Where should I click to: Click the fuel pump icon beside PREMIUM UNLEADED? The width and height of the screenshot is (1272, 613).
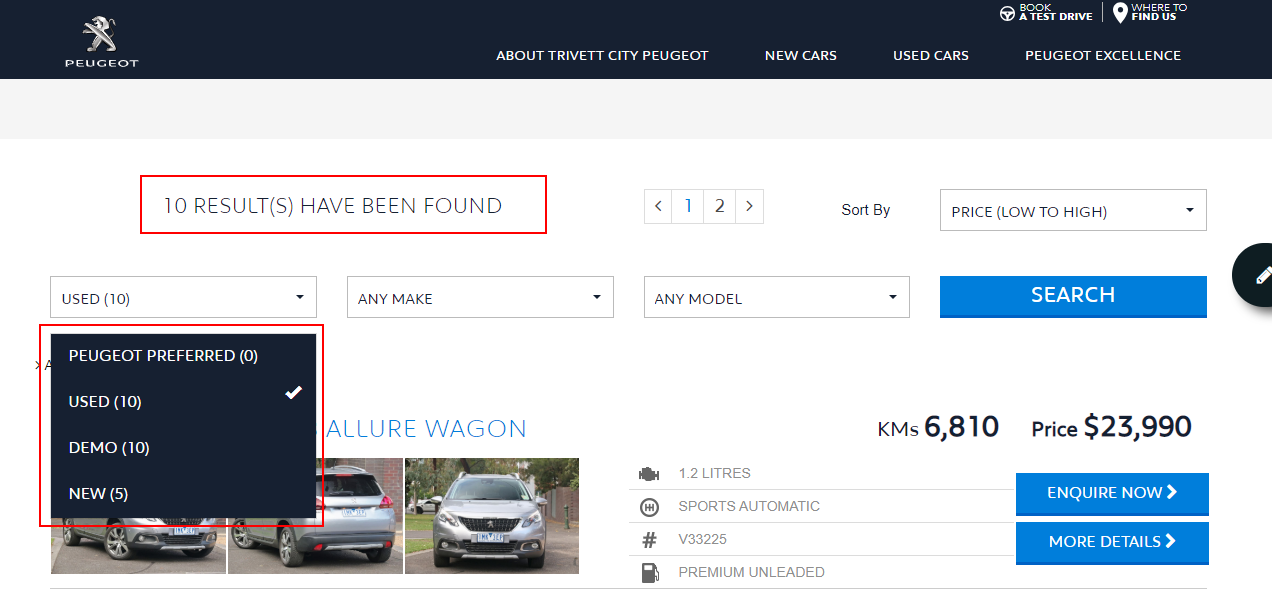point(649,572)
